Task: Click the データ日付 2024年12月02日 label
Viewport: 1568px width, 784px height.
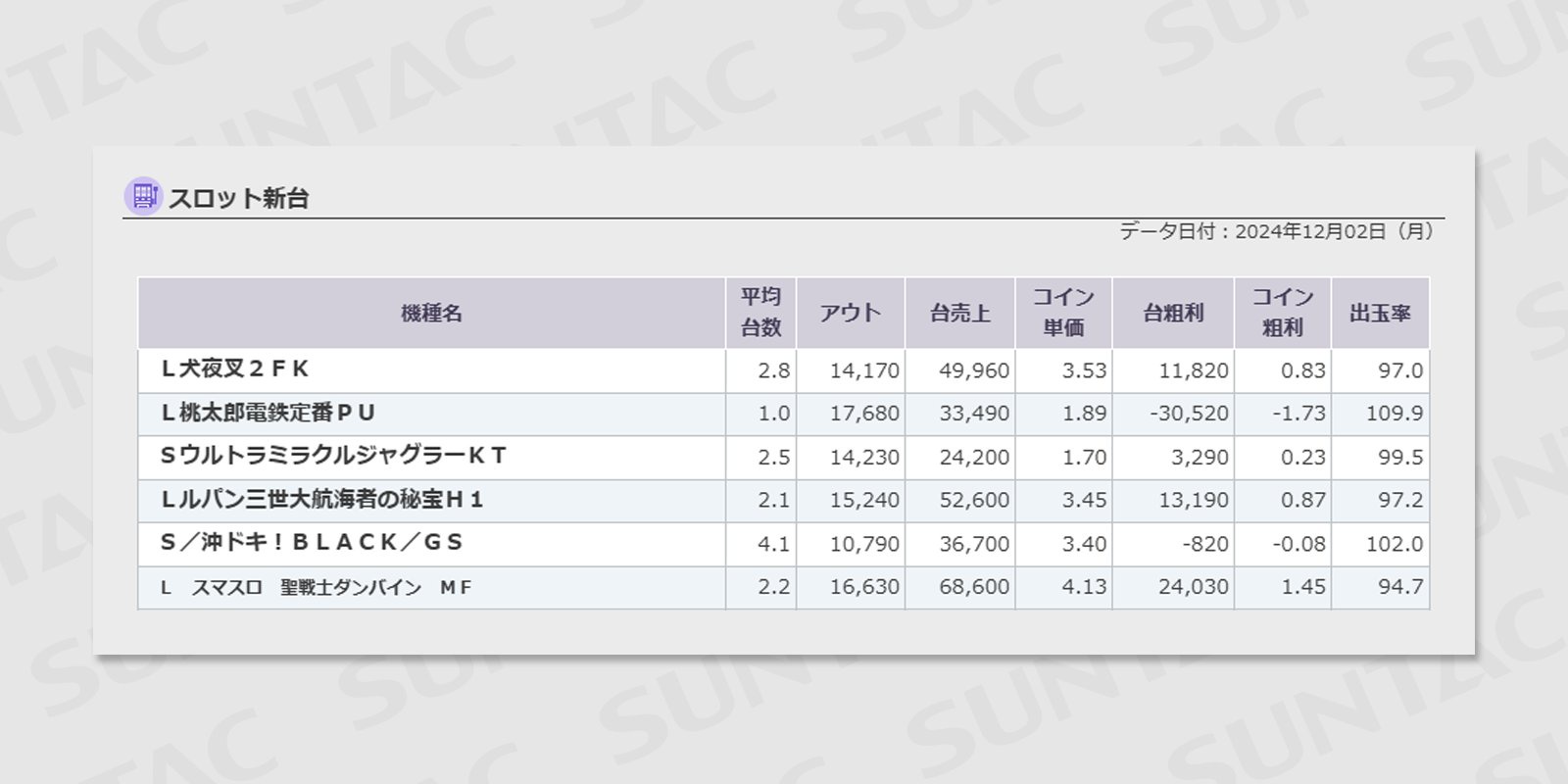Action: [1277, 231]
